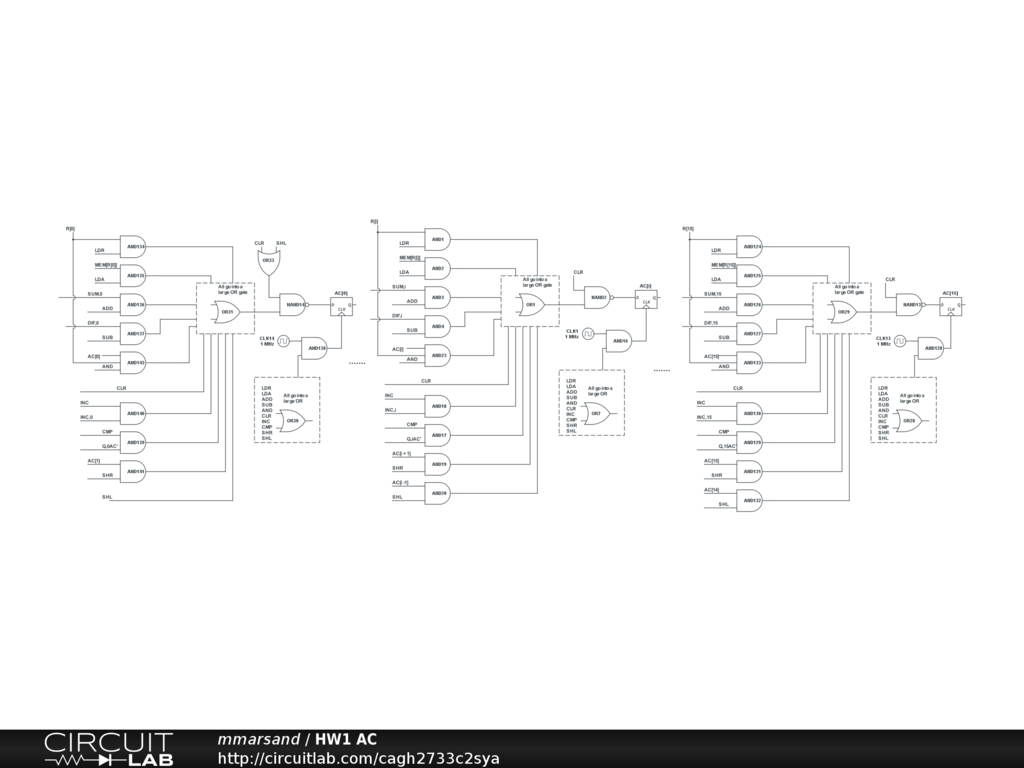Click the AND132 gate

click(749, 500)
